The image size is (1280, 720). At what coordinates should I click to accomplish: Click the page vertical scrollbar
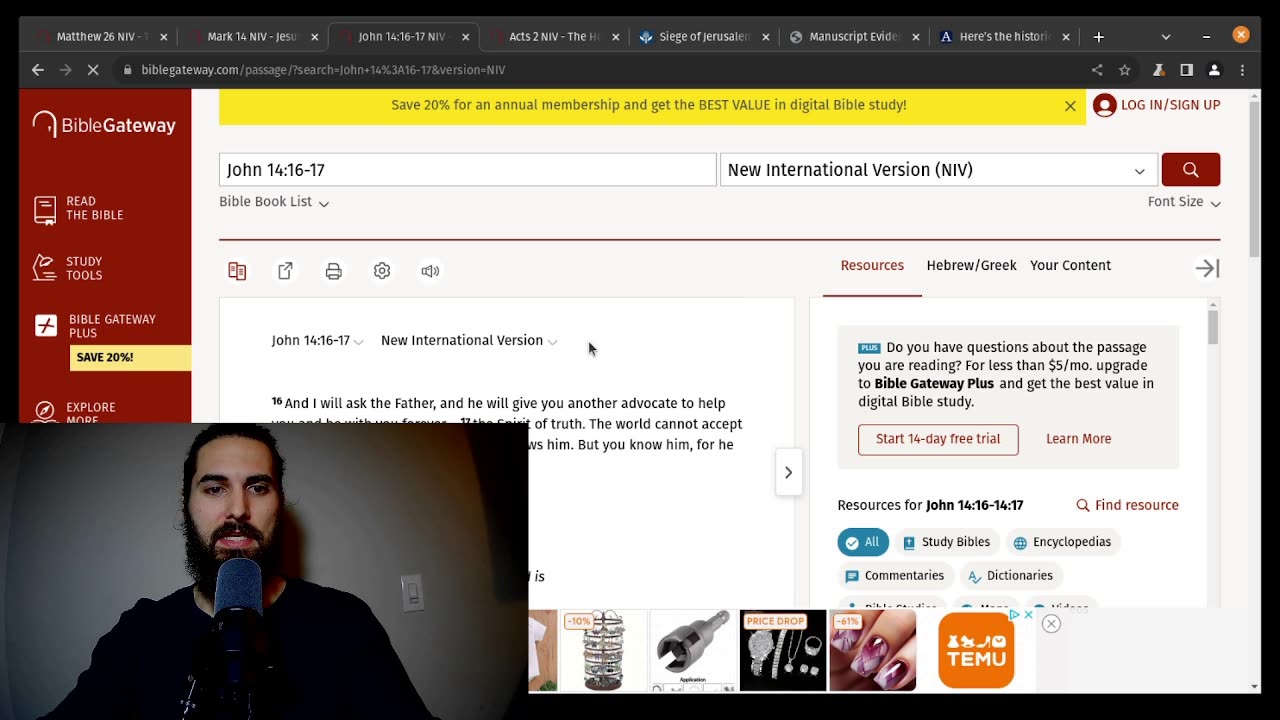tap(1255, 180)
